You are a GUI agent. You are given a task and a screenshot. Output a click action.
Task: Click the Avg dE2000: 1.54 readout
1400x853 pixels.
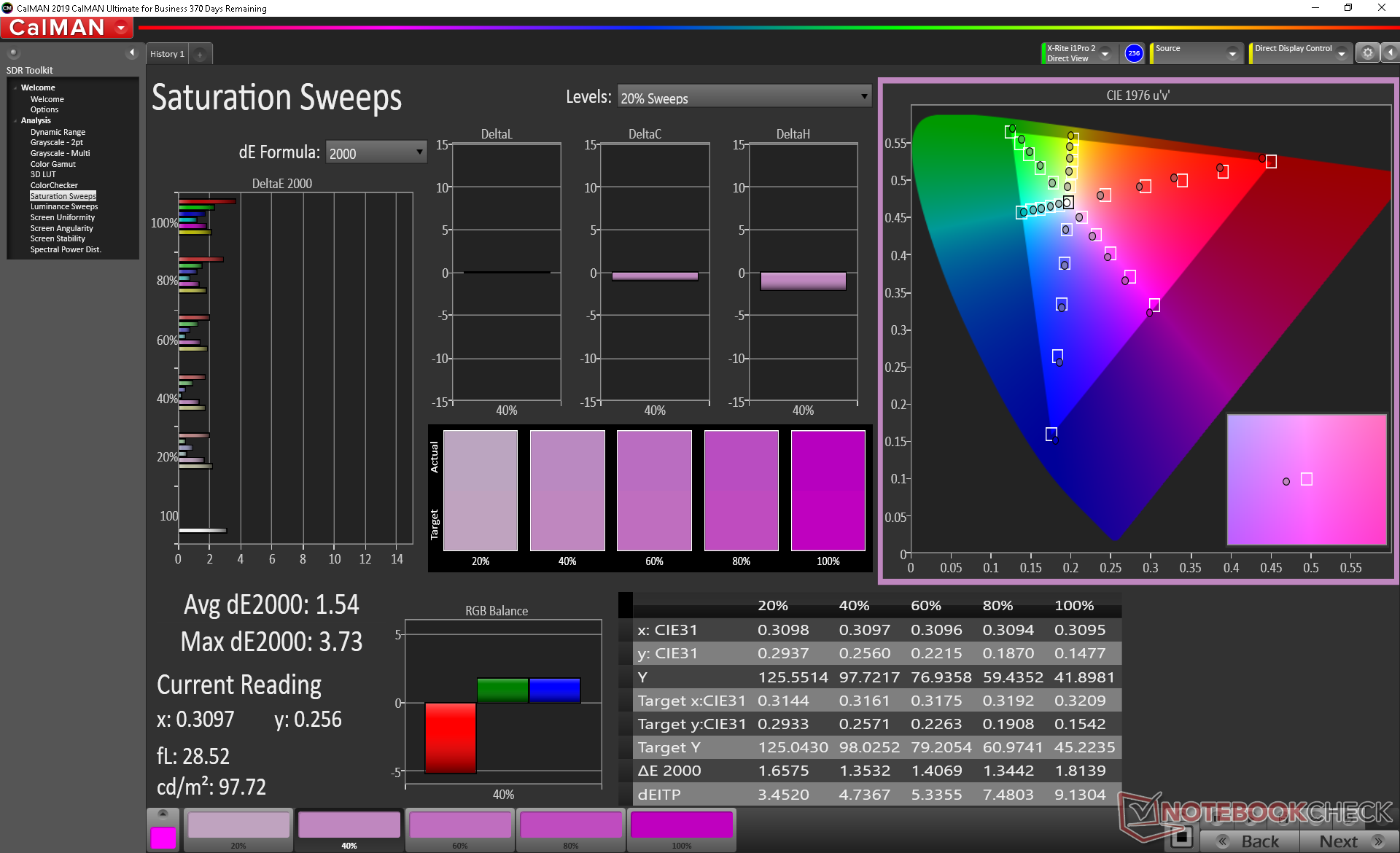pyautogui.click(x=271, y=605)
